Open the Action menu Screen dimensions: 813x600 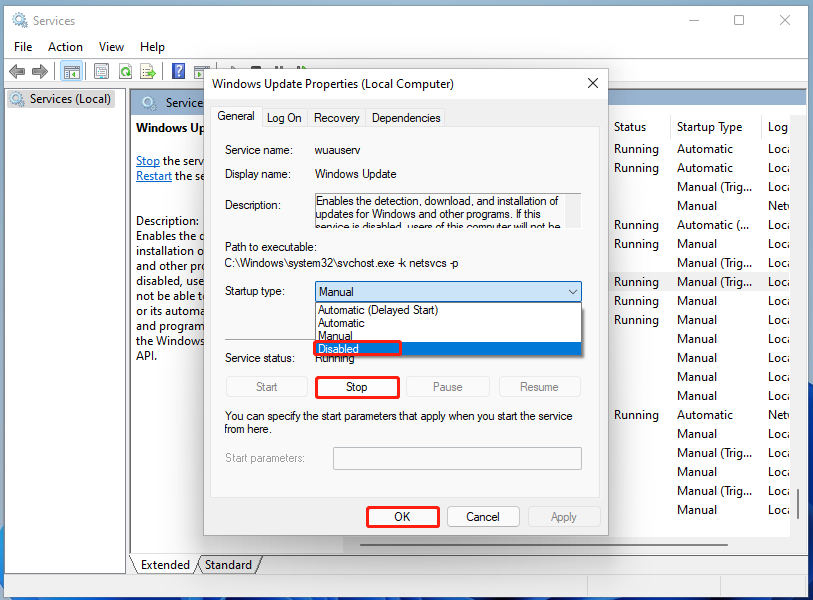[x=65, y=46]
